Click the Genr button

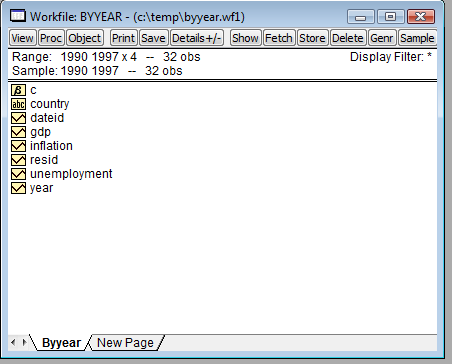click(382, 38)
